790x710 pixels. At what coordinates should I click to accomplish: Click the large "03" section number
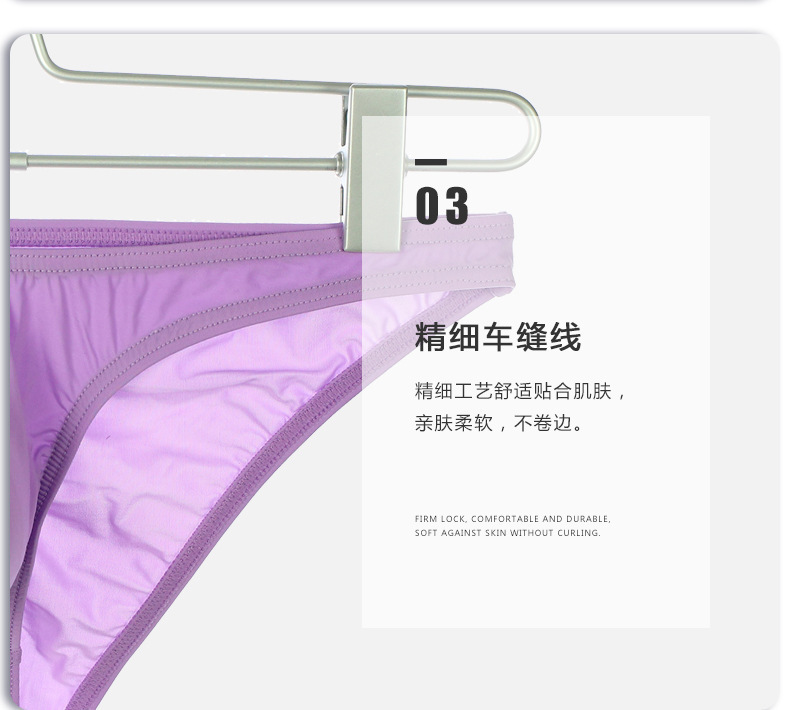pyautogui.click(x=442, y=205)
